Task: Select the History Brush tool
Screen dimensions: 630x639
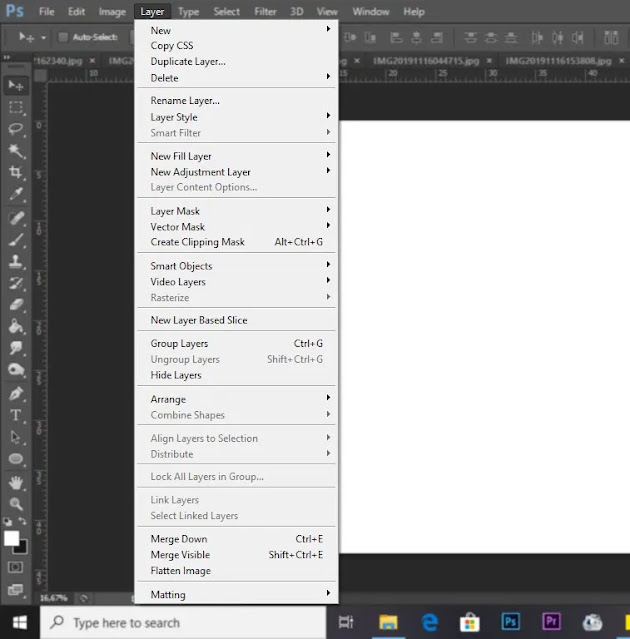Action: [x=16, y=283]
